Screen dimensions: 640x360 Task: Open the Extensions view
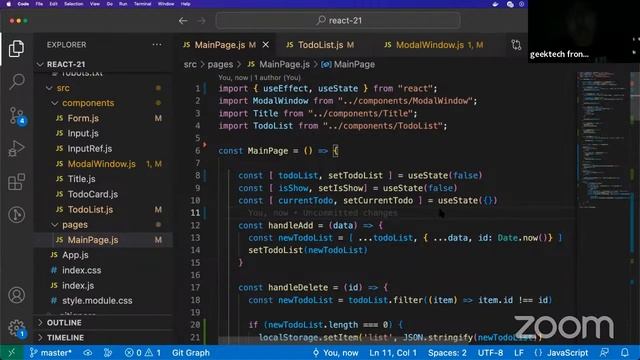(16, 182)
